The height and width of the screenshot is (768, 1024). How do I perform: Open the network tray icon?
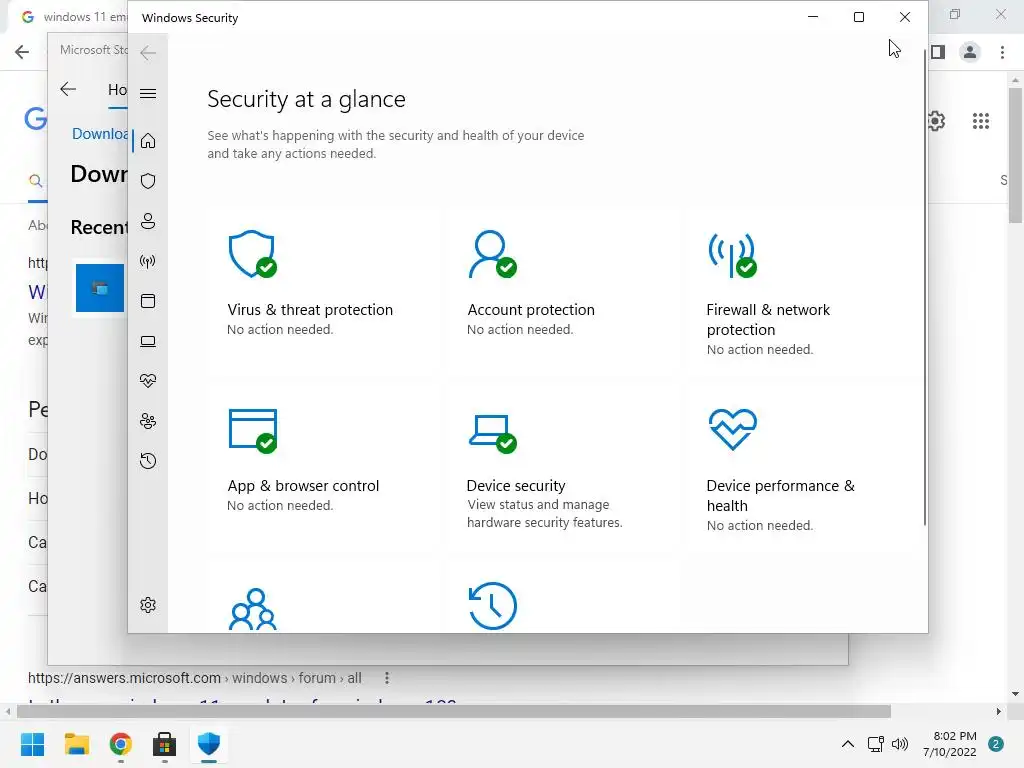pyautogui.click(x=876, y=744)
